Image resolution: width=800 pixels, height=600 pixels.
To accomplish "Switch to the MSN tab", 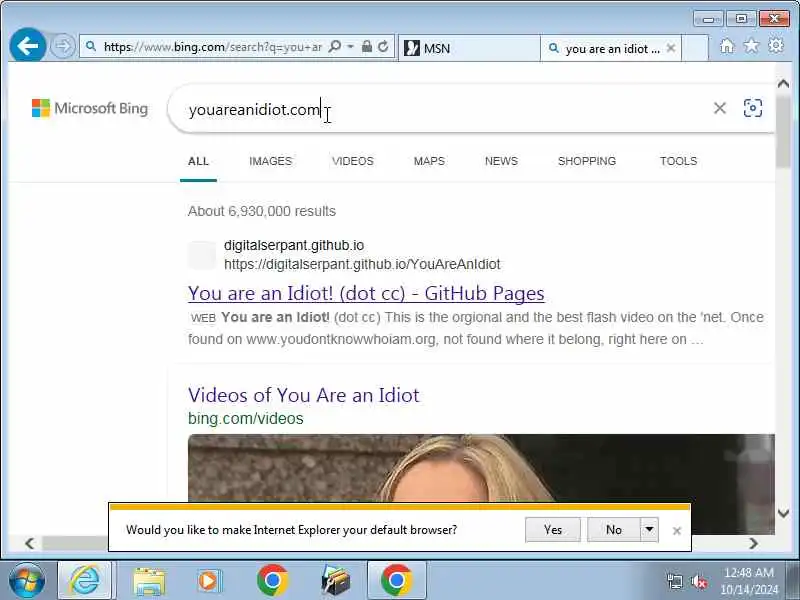I will click(468, 48).
